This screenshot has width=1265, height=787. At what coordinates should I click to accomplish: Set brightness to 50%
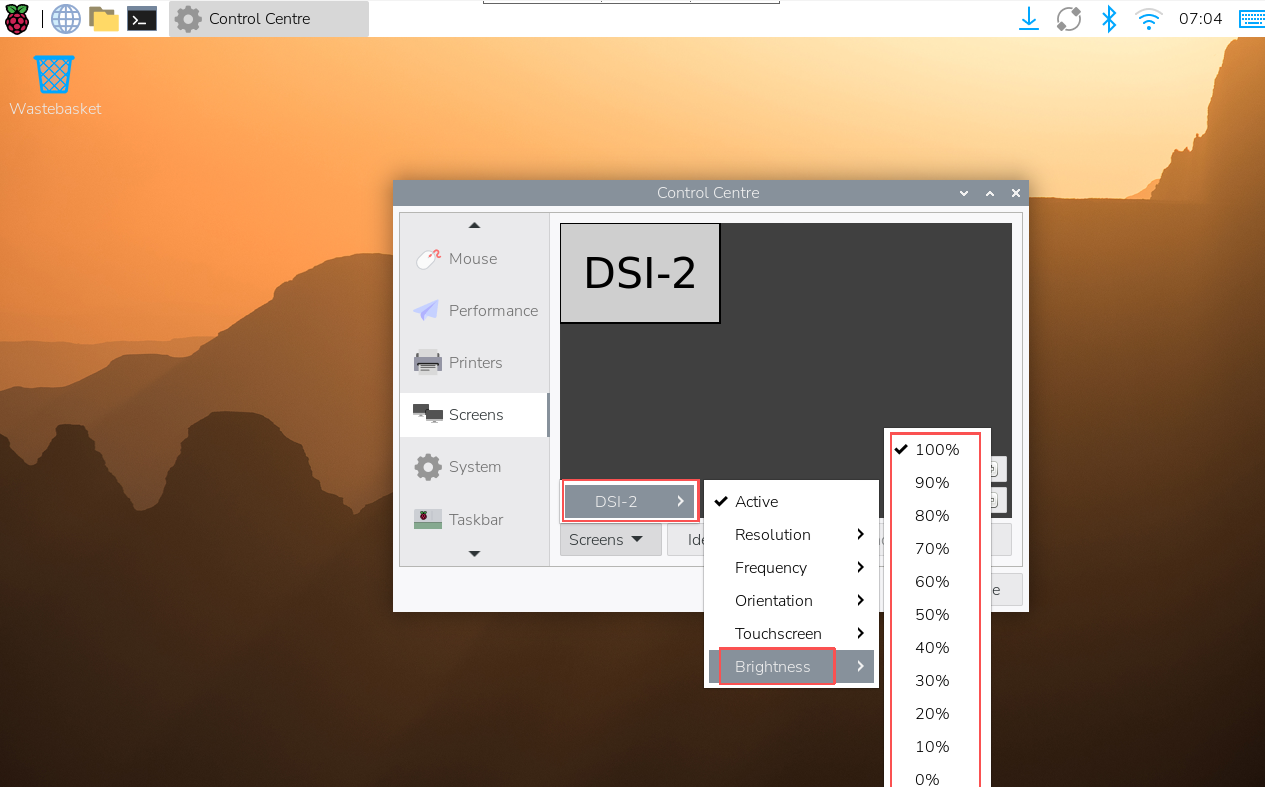(x=932, y=615)
